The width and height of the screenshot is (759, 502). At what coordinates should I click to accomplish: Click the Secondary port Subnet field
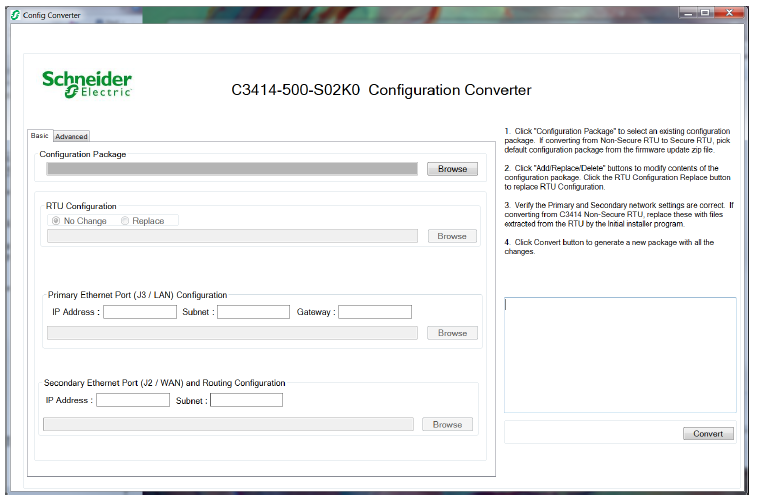pyautogui.click(x=246, y=400)
